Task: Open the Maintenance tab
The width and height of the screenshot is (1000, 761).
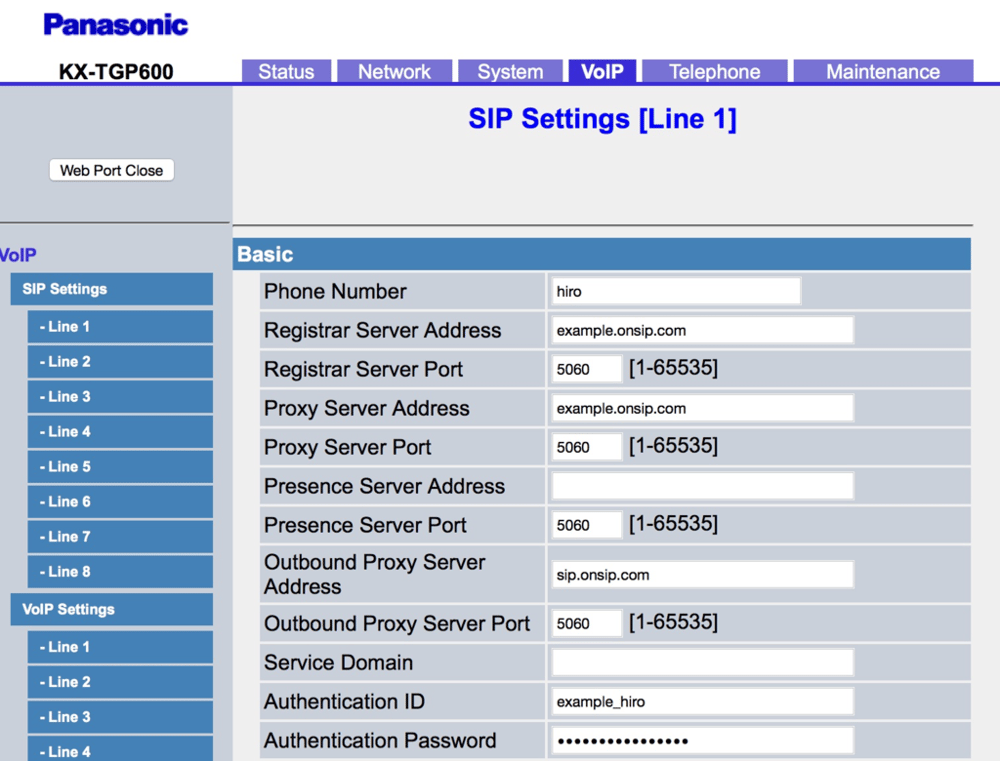Action: (882, 71)
